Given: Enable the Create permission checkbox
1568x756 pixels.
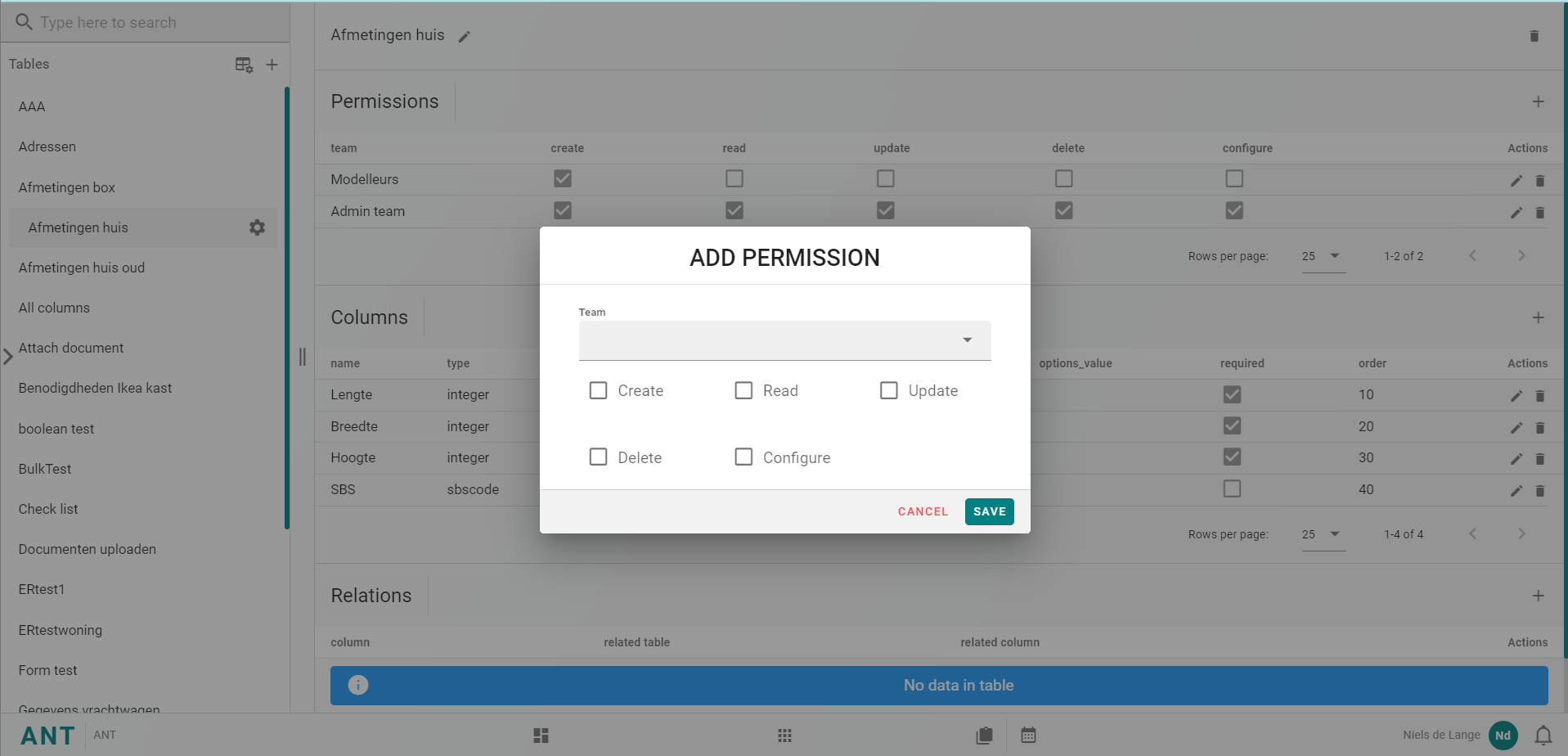Looking at the screenshot, I should pos(599,390).
